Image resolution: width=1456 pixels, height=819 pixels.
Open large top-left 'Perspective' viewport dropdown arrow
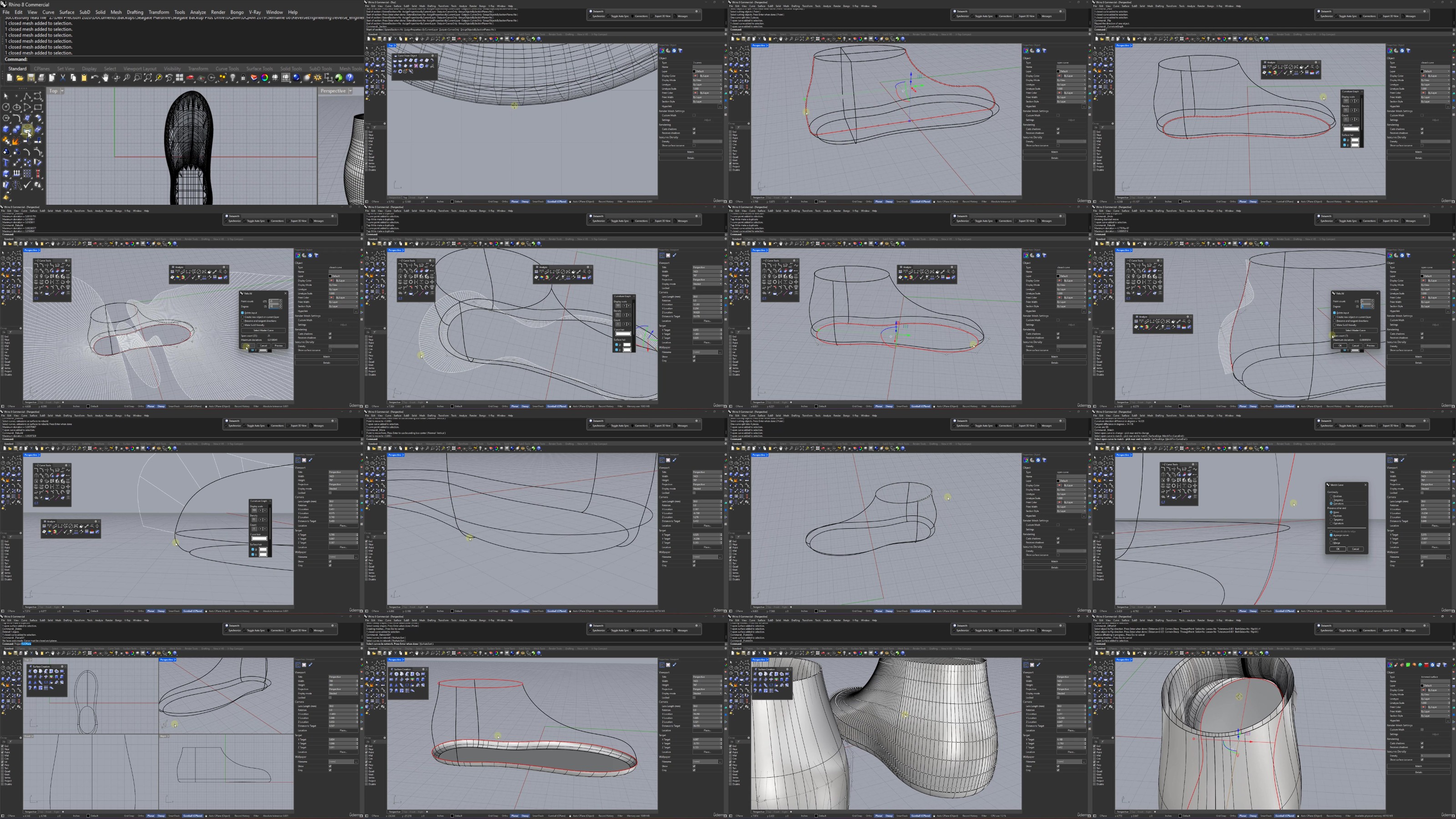350,91
